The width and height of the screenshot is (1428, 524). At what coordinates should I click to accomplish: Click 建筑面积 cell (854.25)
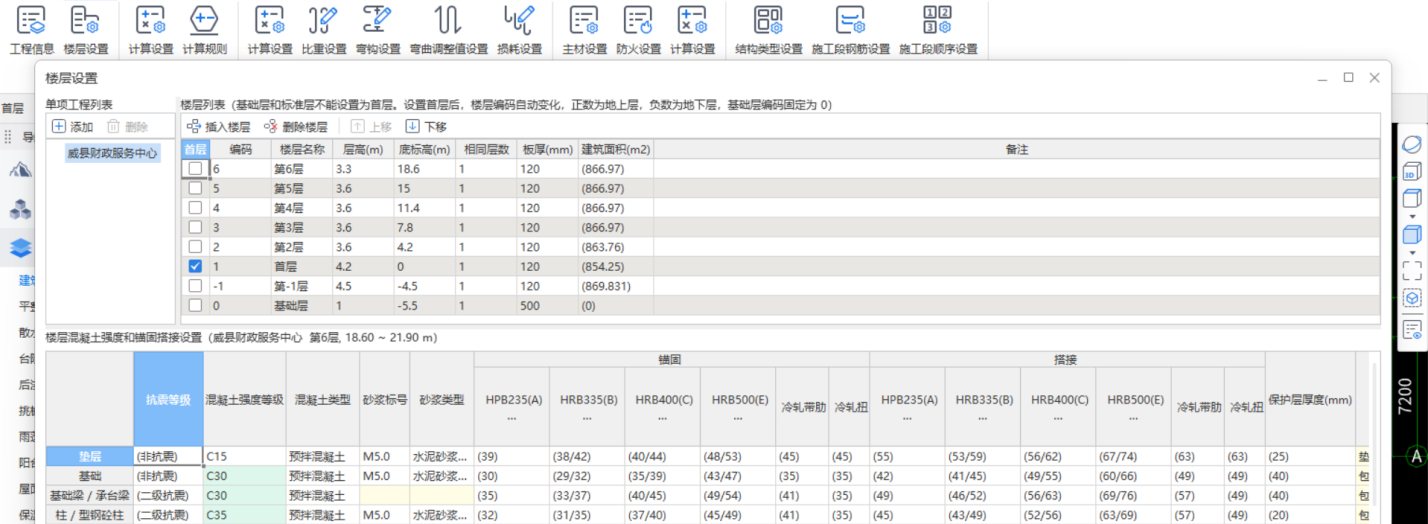click(x=615, y=266)
